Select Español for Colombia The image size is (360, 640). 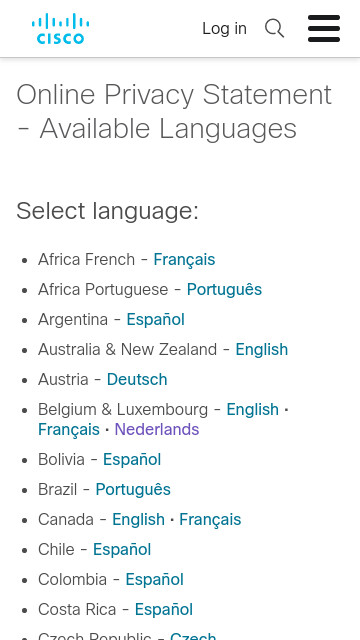[x=155, y=580]
